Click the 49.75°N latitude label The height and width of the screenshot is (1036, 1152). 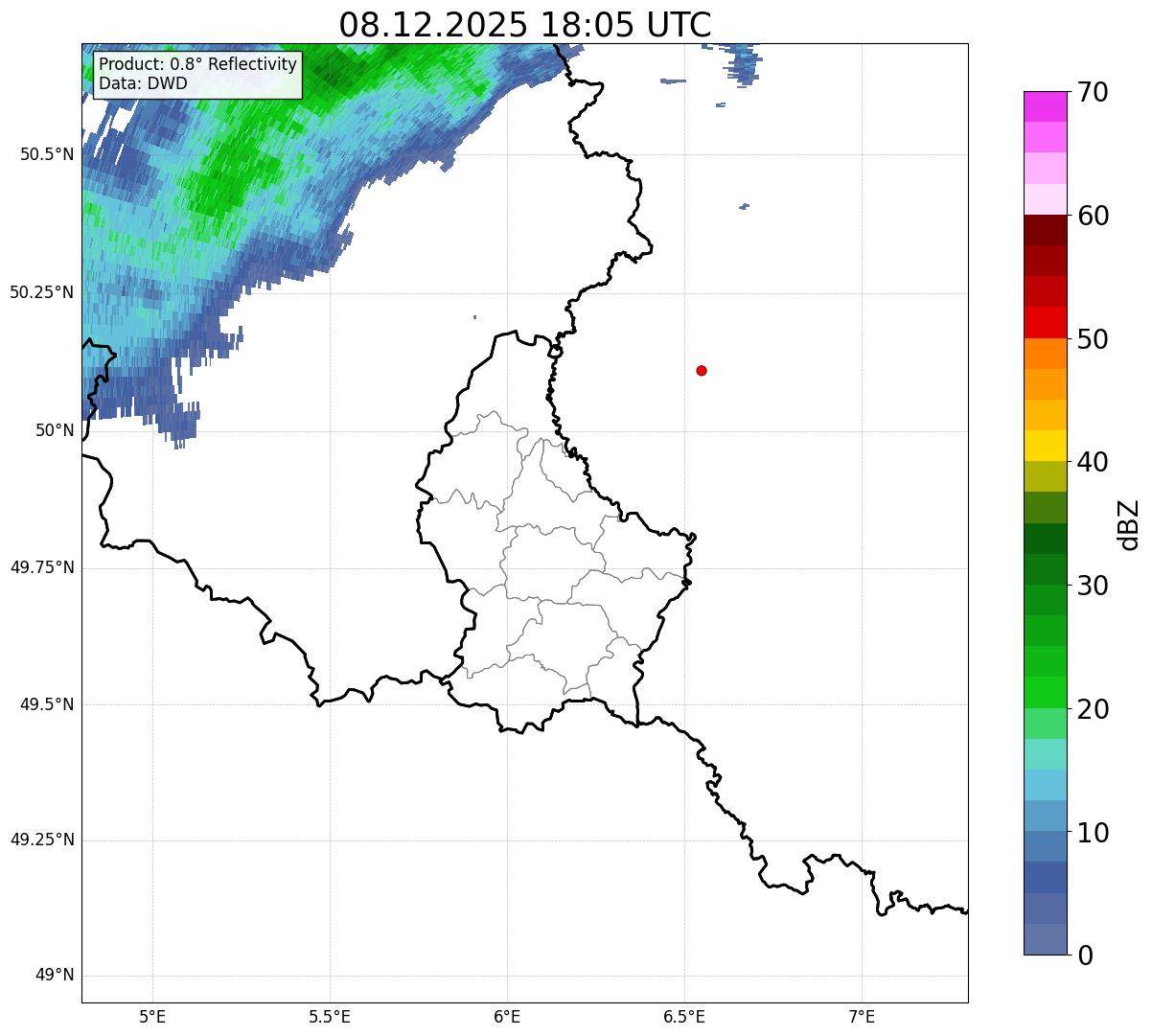pyautogui.click(x=42, y=567)
